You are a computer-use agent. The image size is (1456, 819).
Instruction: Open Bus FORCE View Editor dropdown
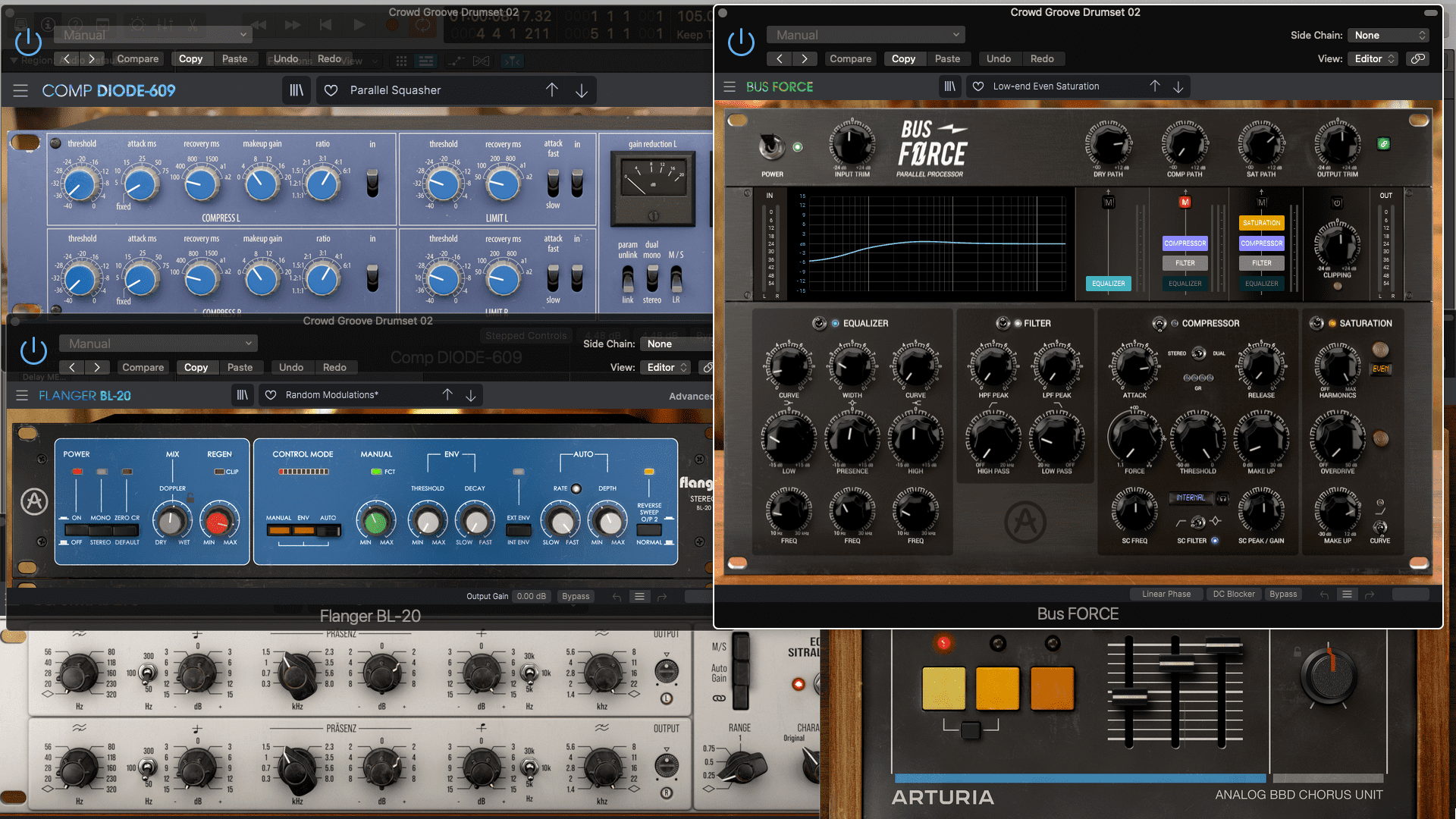pyautogui.click(x=1373, y=58)
